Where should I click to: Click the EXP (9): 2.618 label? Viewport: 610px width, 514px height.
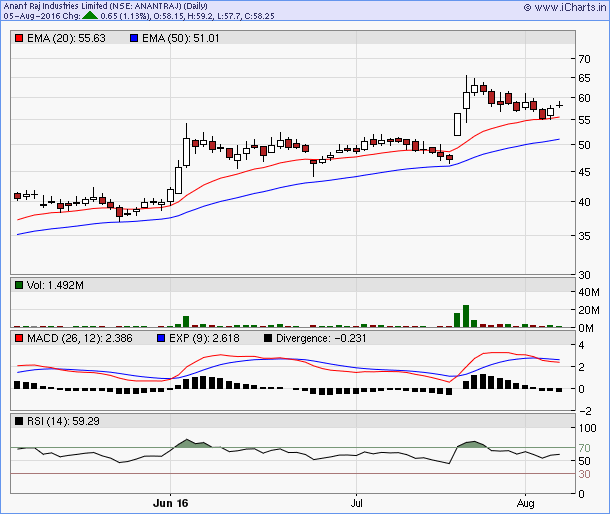[204, 338]
